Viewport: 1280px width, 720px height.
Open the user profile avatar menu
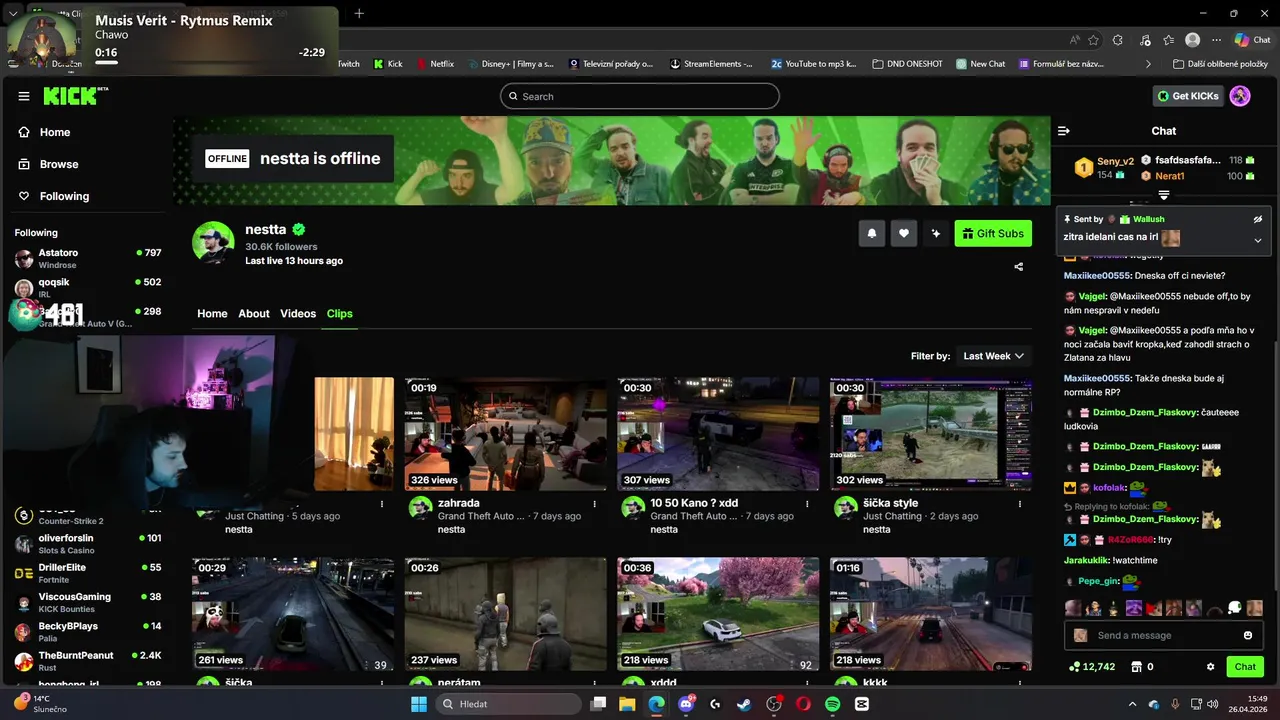[x=1240, y=96]
